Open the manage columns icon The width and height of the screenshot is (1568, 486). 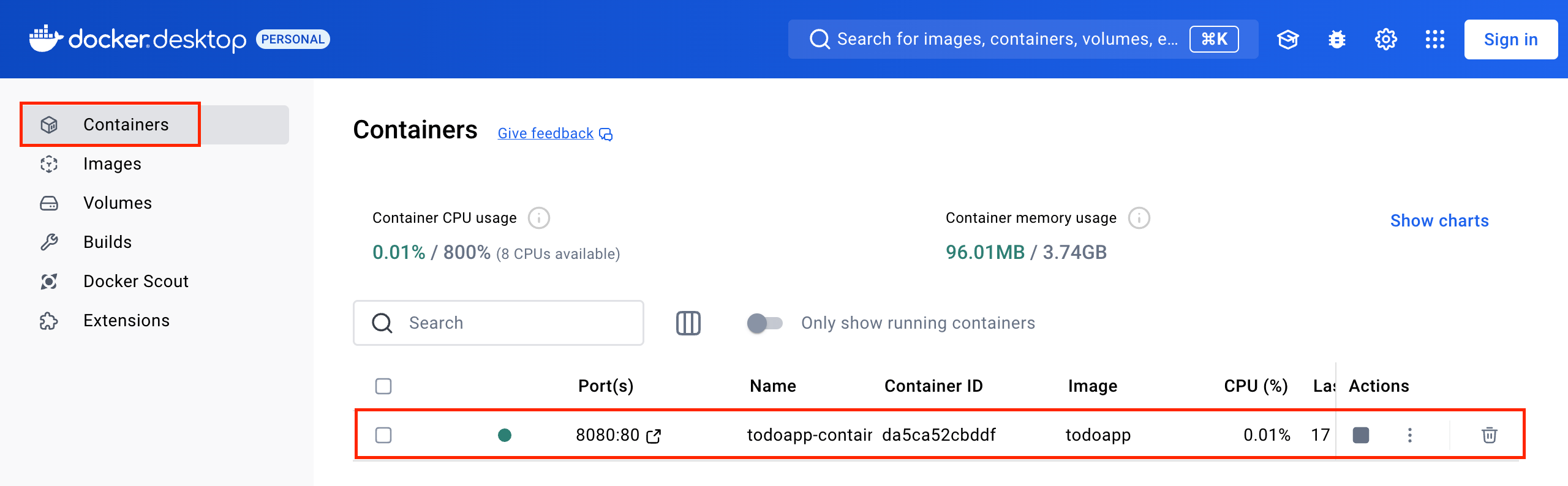pos(688,323)
